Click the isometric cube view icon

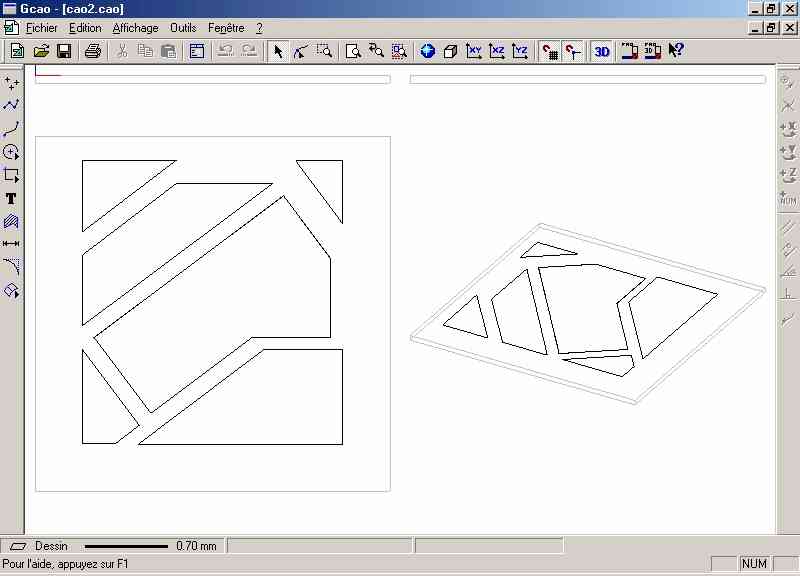click(450, 51)
